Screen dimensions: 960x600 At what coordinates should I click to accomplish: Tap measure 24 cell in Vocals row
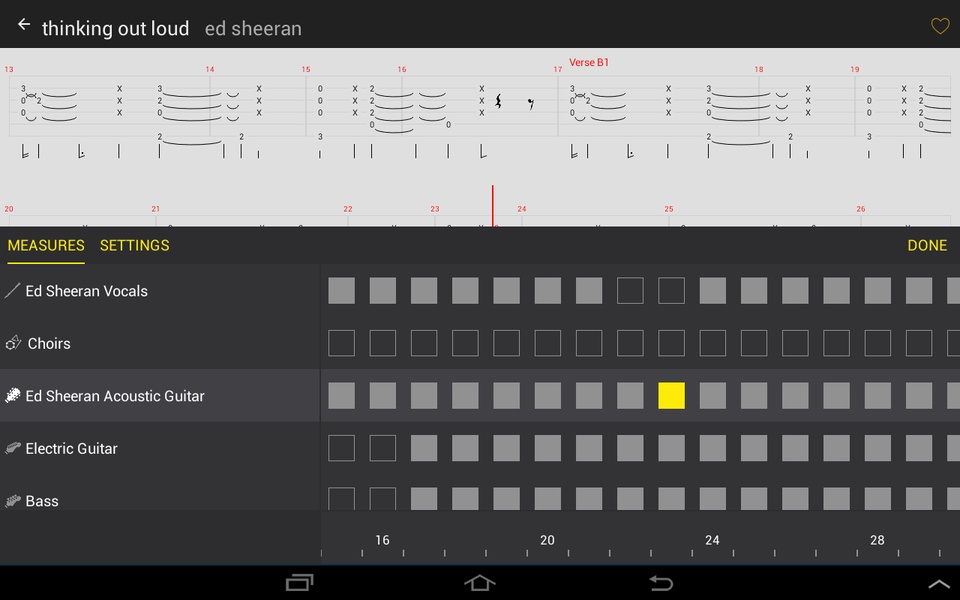coord(713,291)
